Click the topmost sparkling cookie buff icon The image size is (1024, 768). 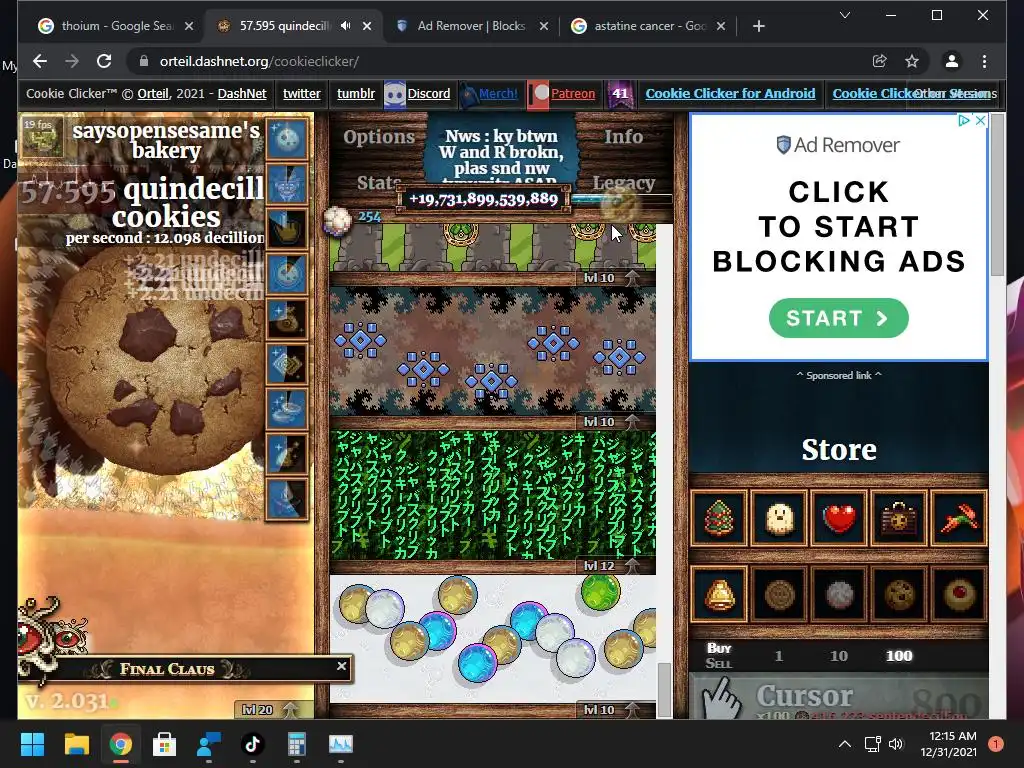(287, 139)
